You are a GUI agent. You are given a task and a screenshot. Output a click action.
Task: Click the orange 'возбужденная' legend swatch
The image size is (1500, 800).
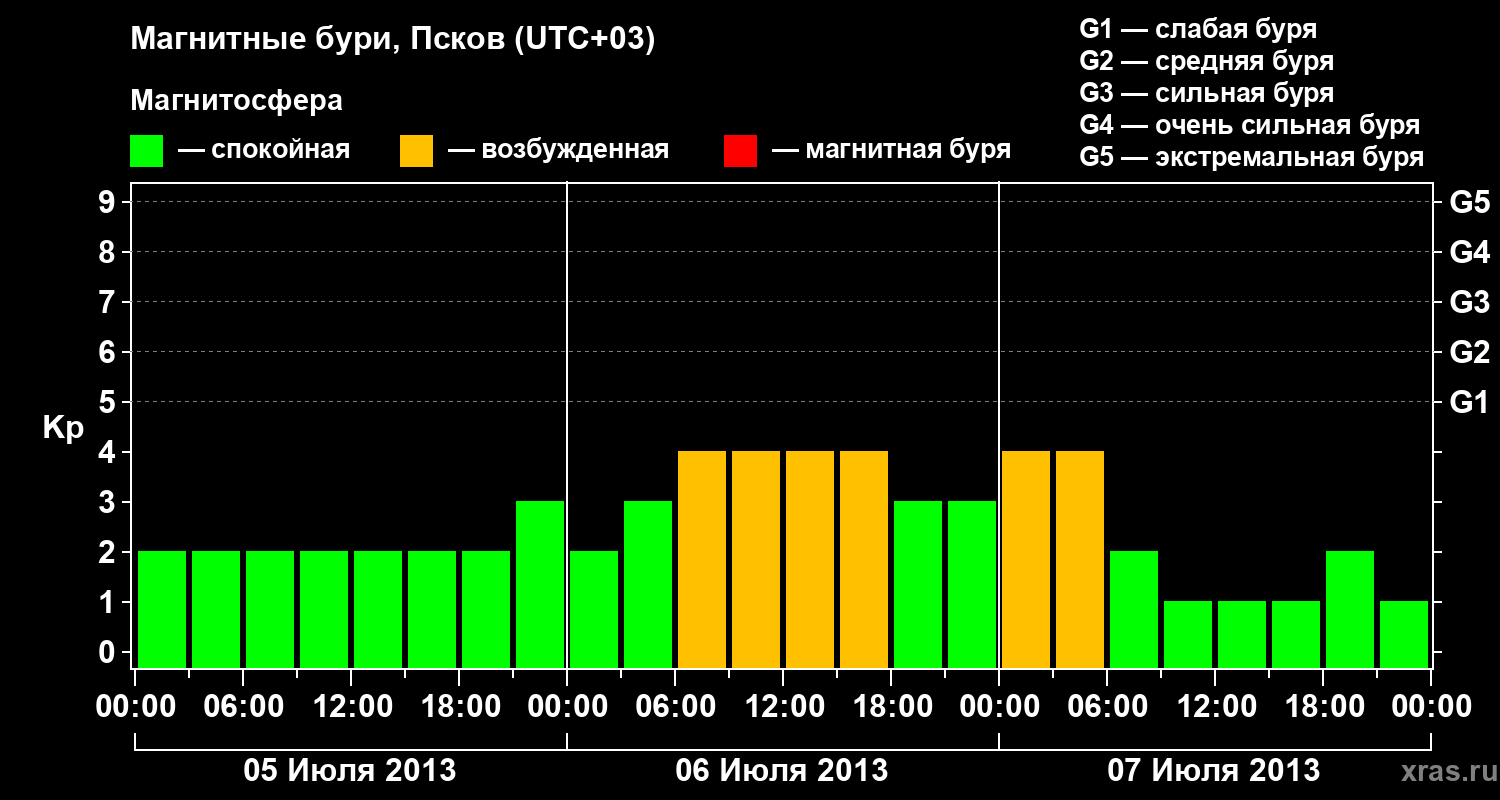tap(417, 151)
